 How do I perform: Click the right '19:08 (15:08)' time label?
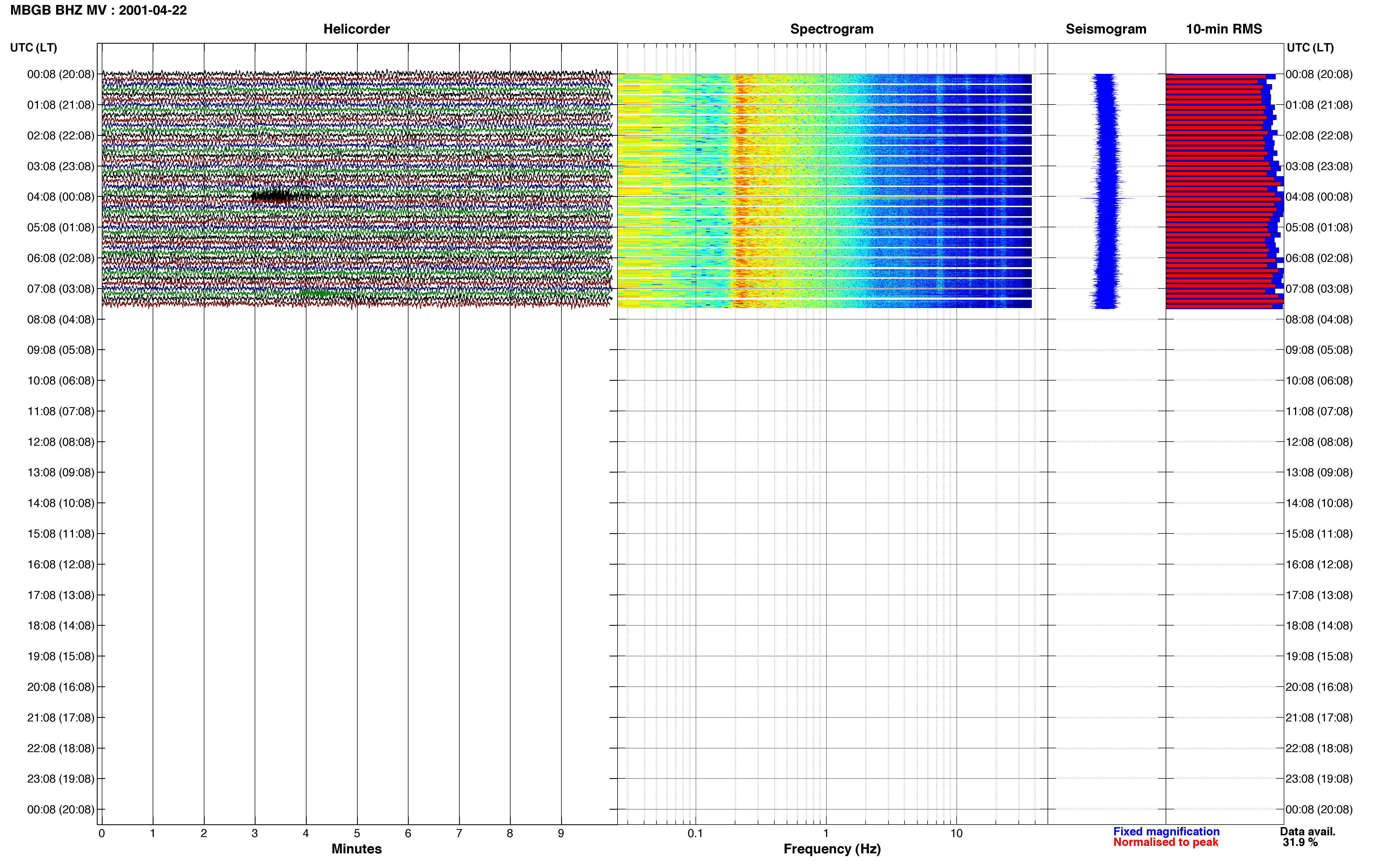pos(1319,656)
